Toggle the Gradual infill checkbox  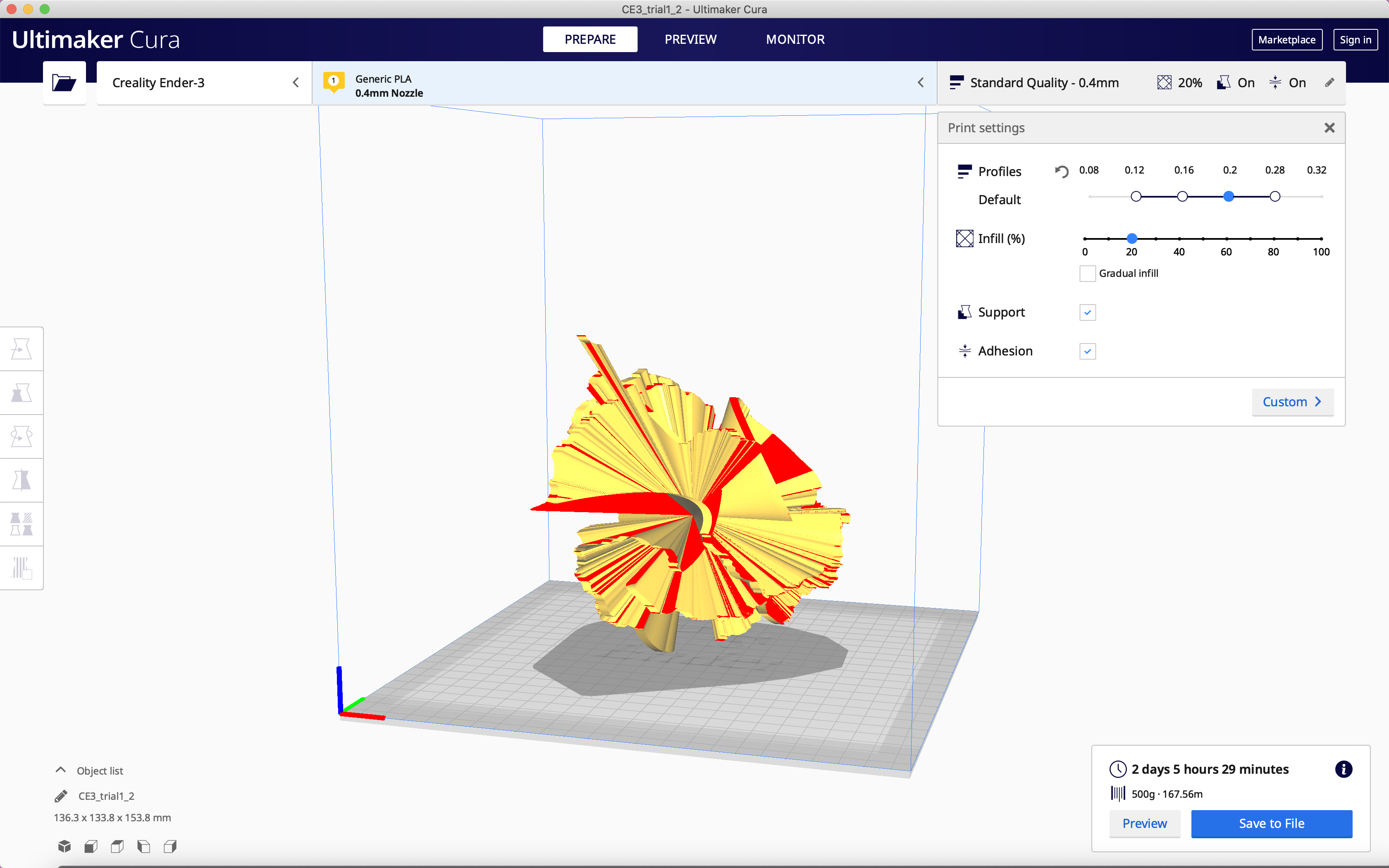(1087, 273)
